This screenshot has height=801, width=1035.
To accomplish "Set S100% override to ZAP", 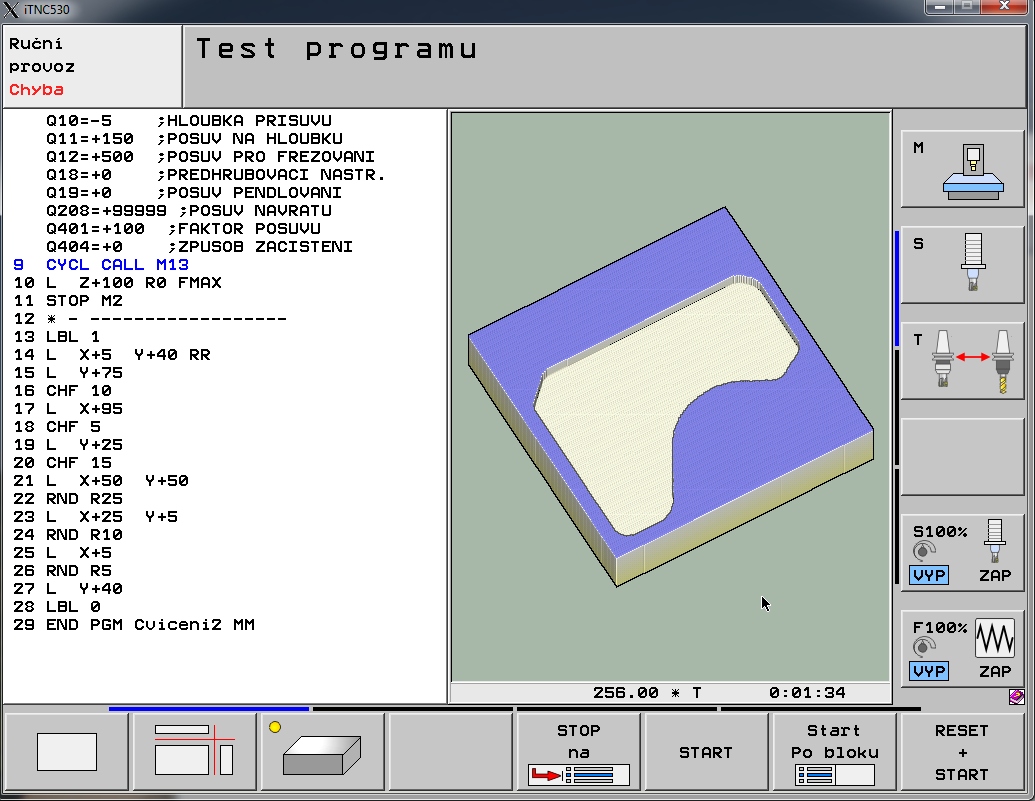I will 994,575.
